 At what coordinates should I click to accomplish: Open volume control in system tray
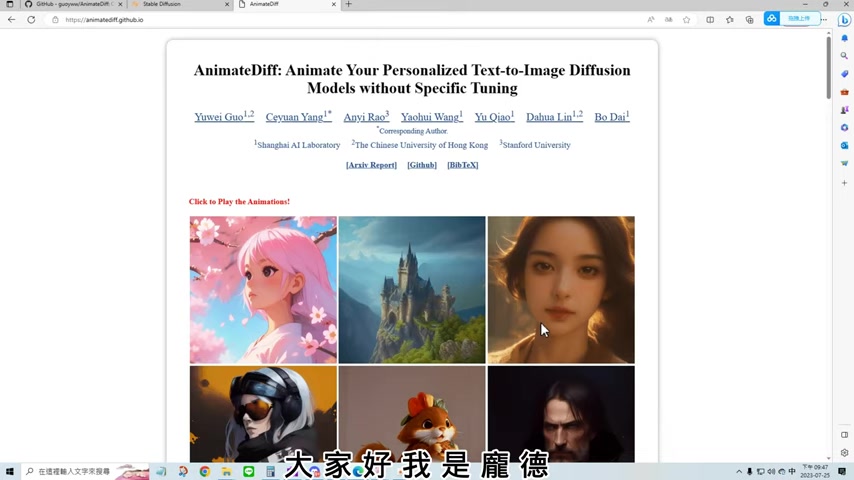[x=771, y=471]
